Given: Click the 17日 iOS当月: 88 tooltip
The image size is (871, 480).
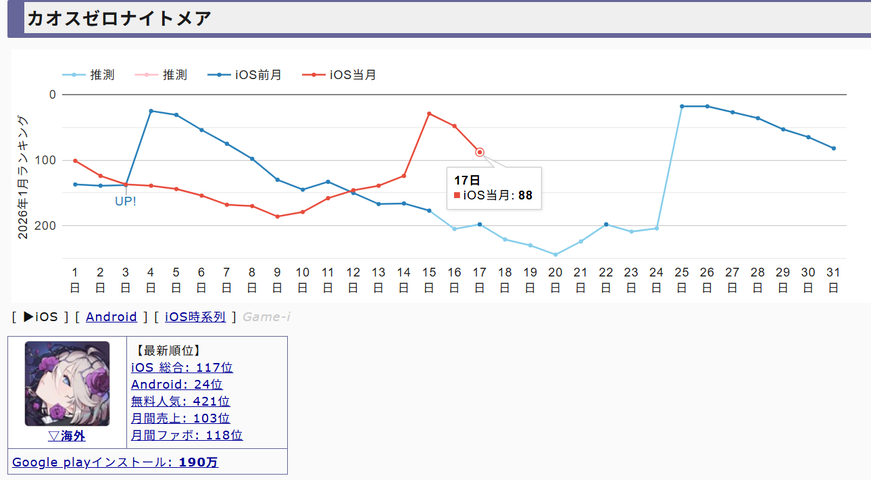Looking at the screenshot, I should click(494, 188).
